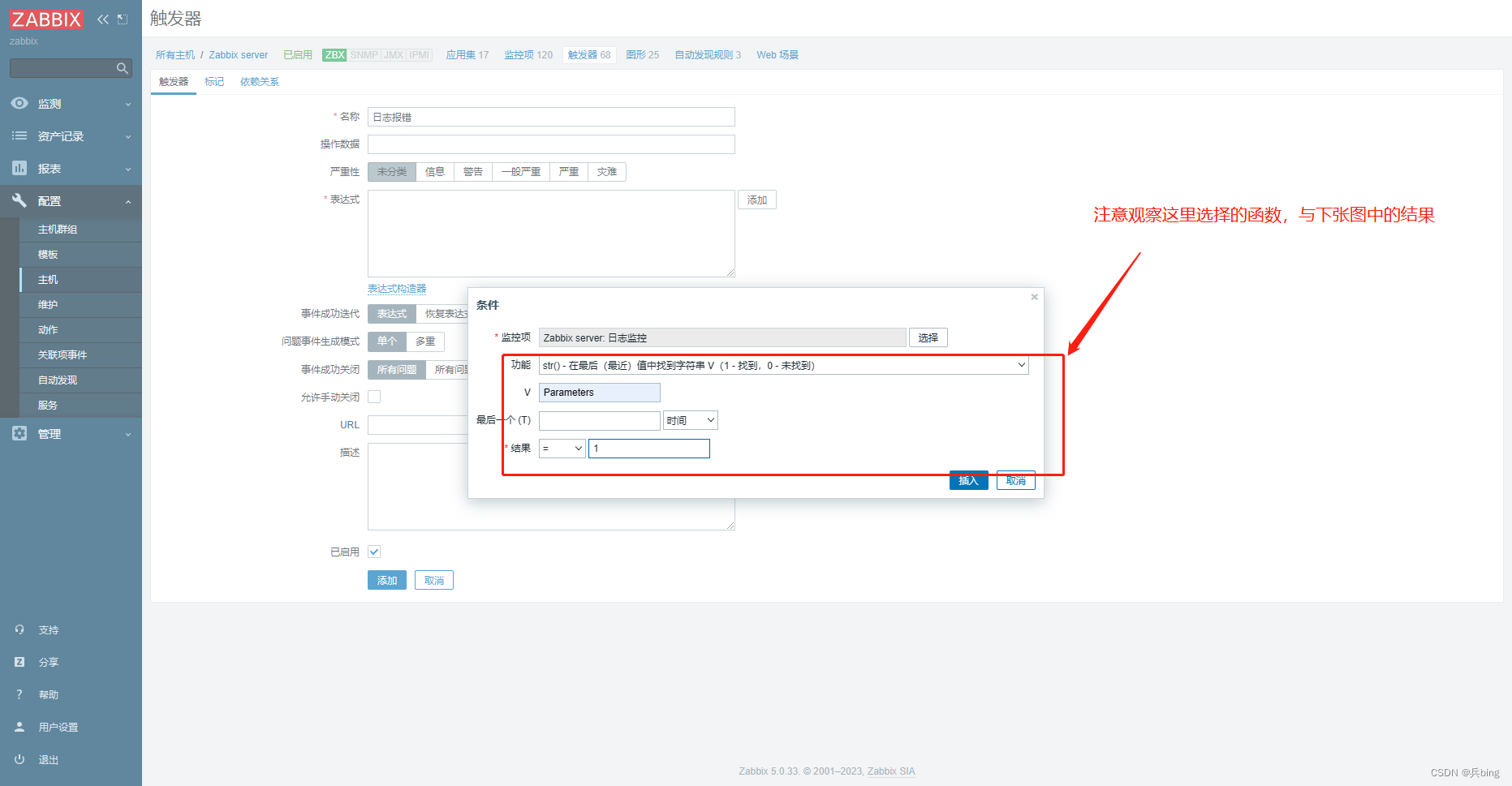
Task: Expand the 报表 menu chevron
Action: 128,170
